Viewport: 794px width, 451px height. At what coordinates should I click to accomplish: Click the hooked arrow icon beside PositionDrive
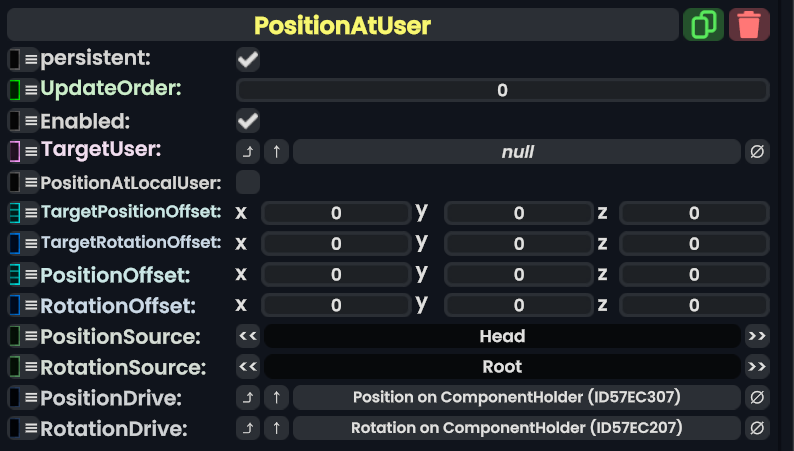point(248,398)
